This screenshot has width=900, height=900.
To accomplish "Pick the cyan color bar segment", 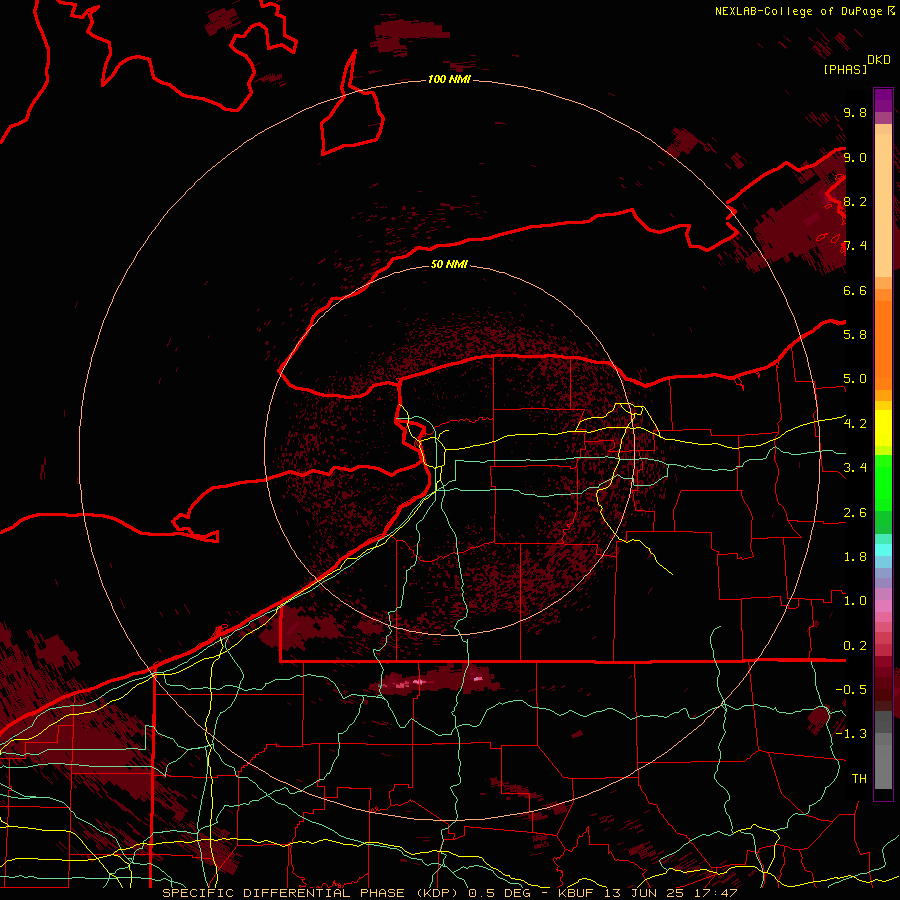I will click(x=883, y=550).
